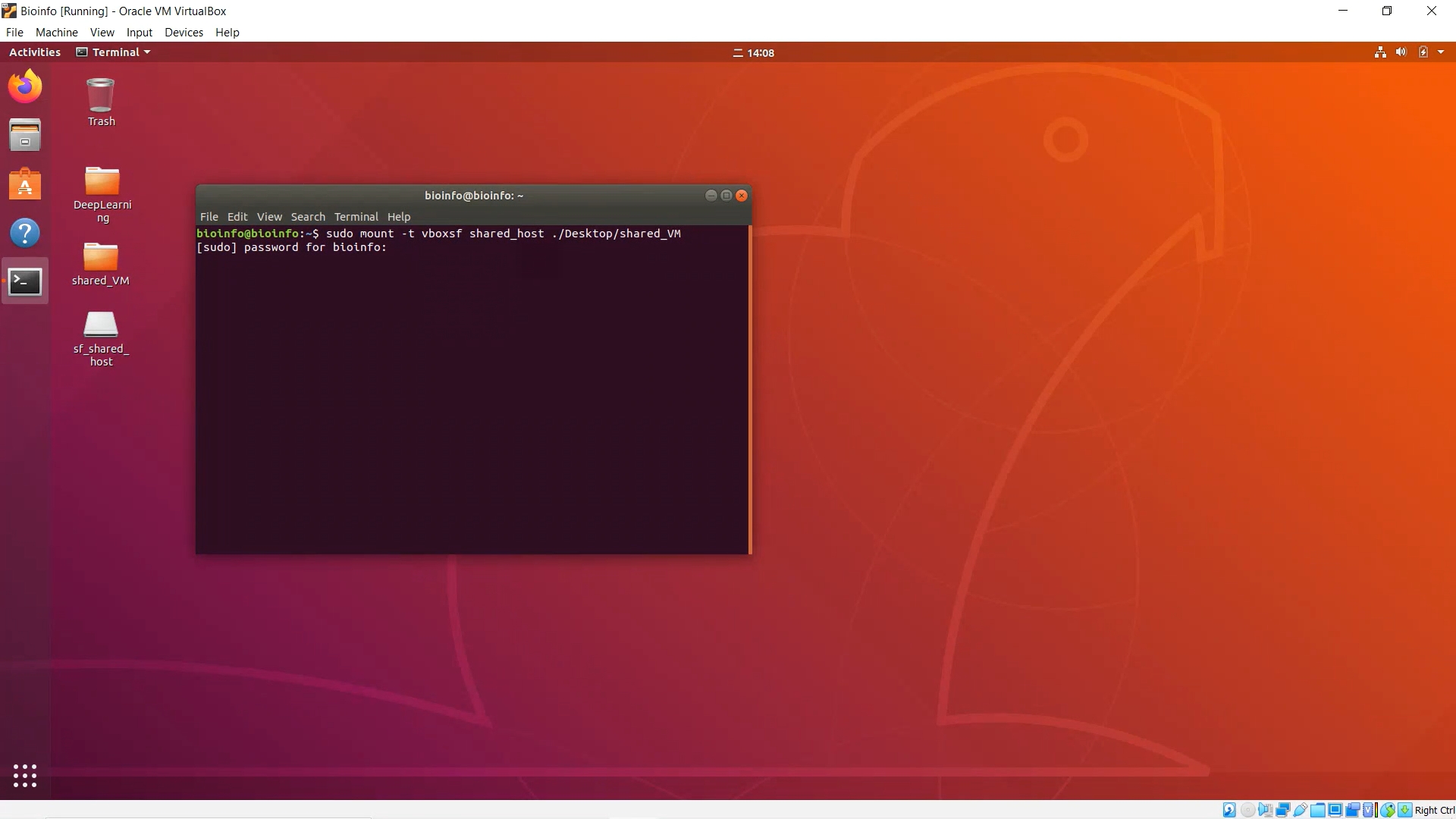Open the VirtualBox Machine menu
Viewport: 1456px width, 819px height.
[x=56, y=33]
